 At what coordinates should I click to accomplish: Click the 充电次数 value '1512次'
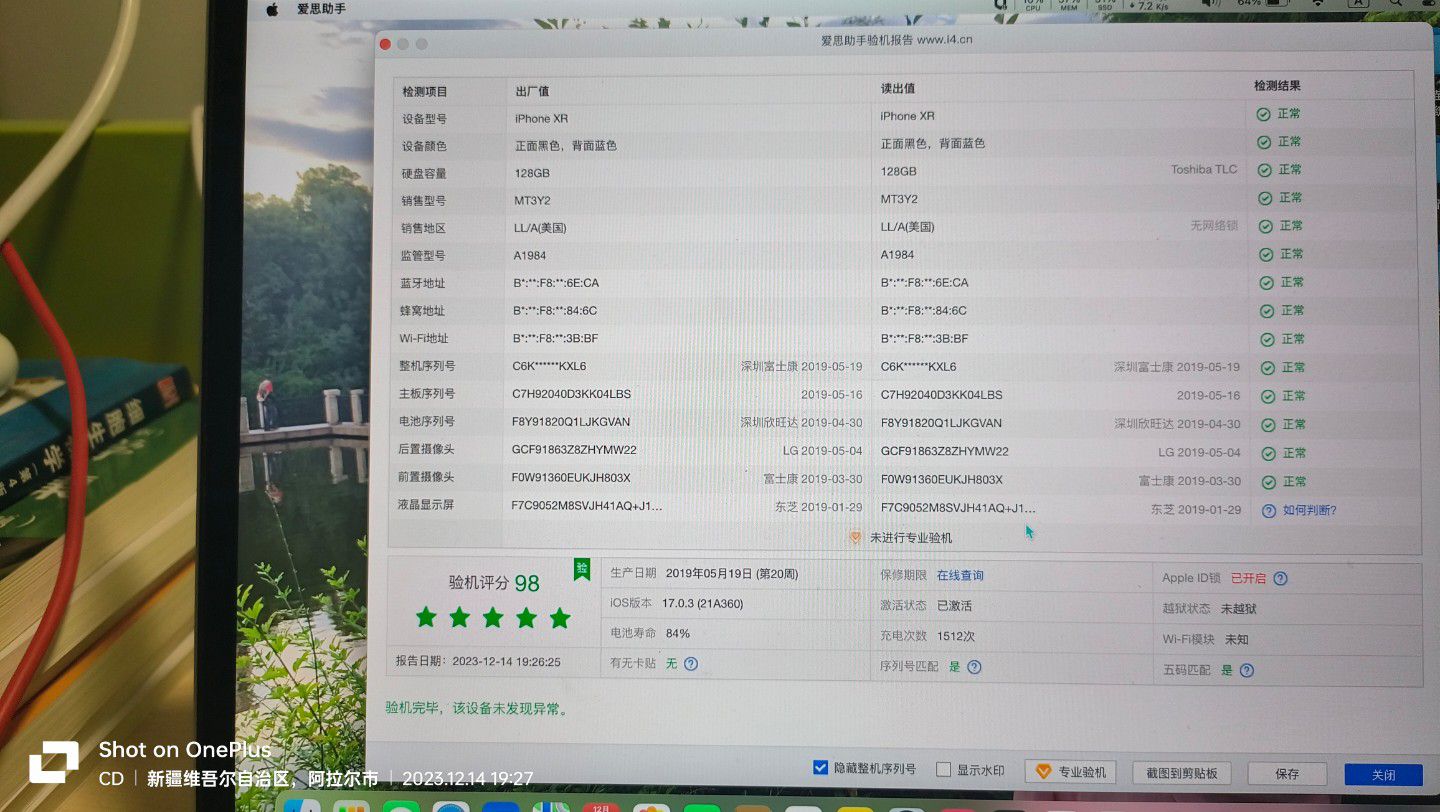(955, 636)
